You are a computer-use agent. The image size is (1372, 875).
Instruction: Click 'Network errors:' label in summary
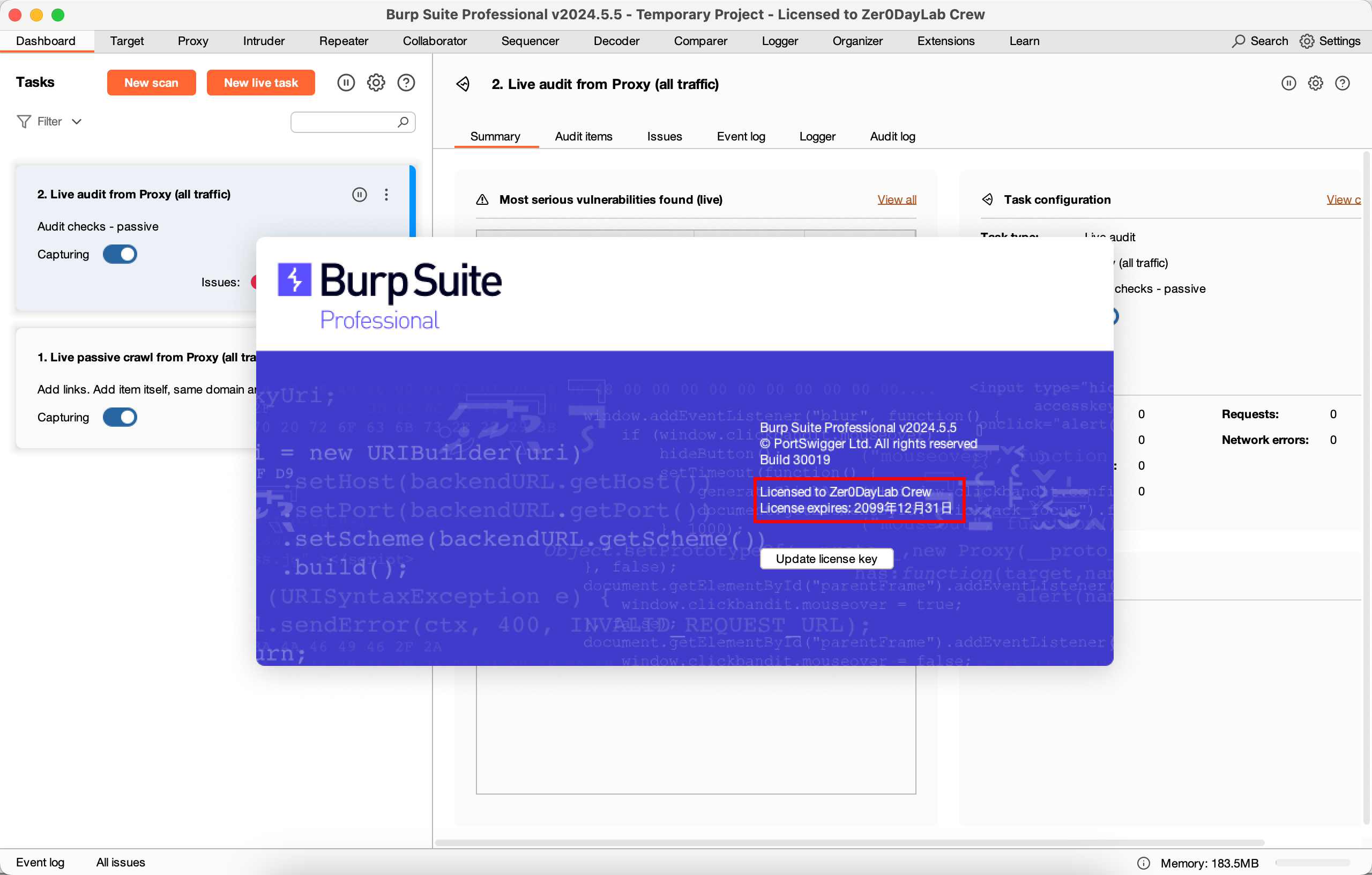[x=1264, y=440]
